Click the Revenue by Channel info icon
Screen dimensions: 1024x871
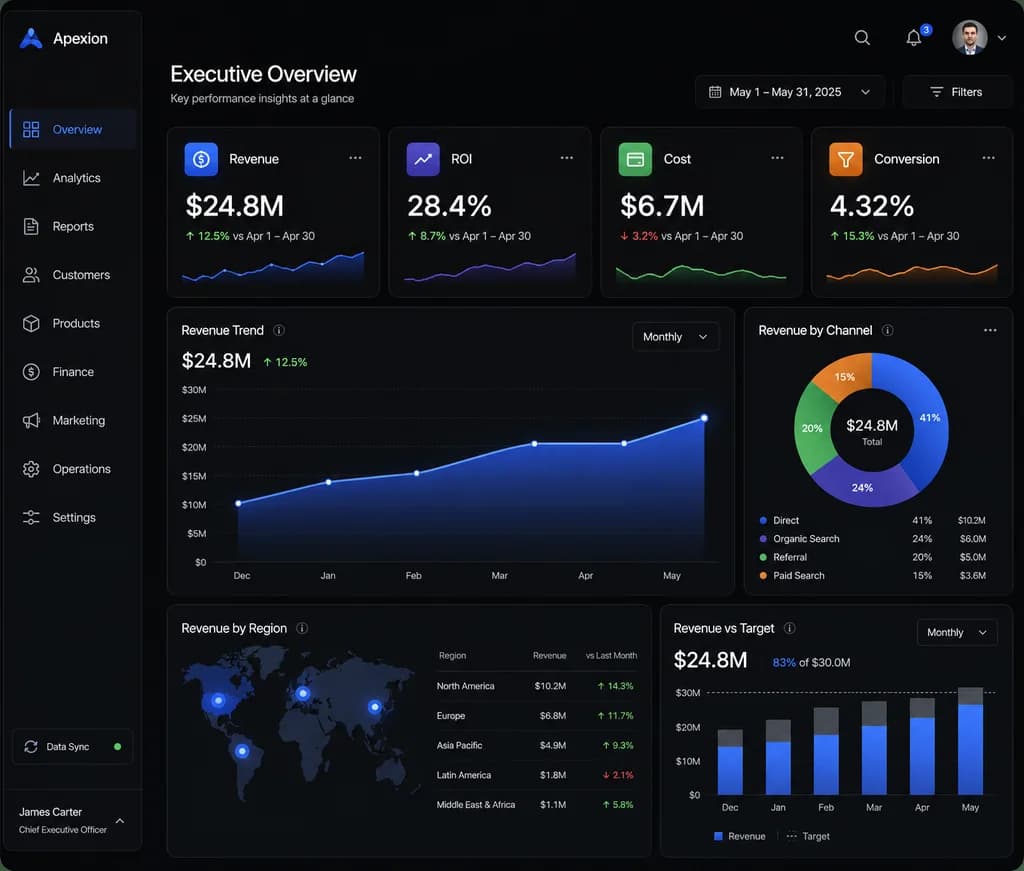pos(888,330)
